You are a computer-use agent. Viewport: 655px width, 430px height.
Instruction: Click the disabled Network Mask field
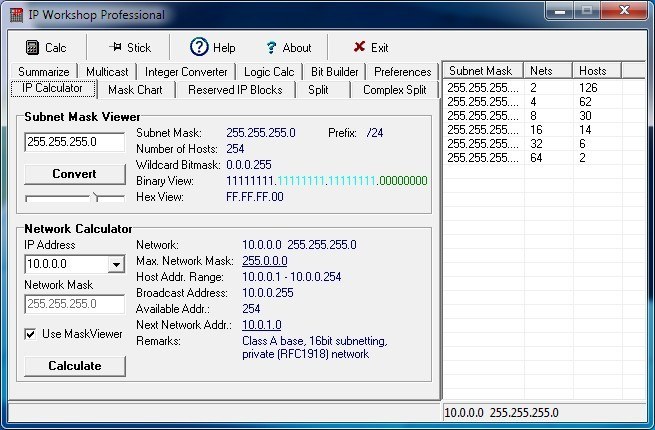click(x=74, y=304)
